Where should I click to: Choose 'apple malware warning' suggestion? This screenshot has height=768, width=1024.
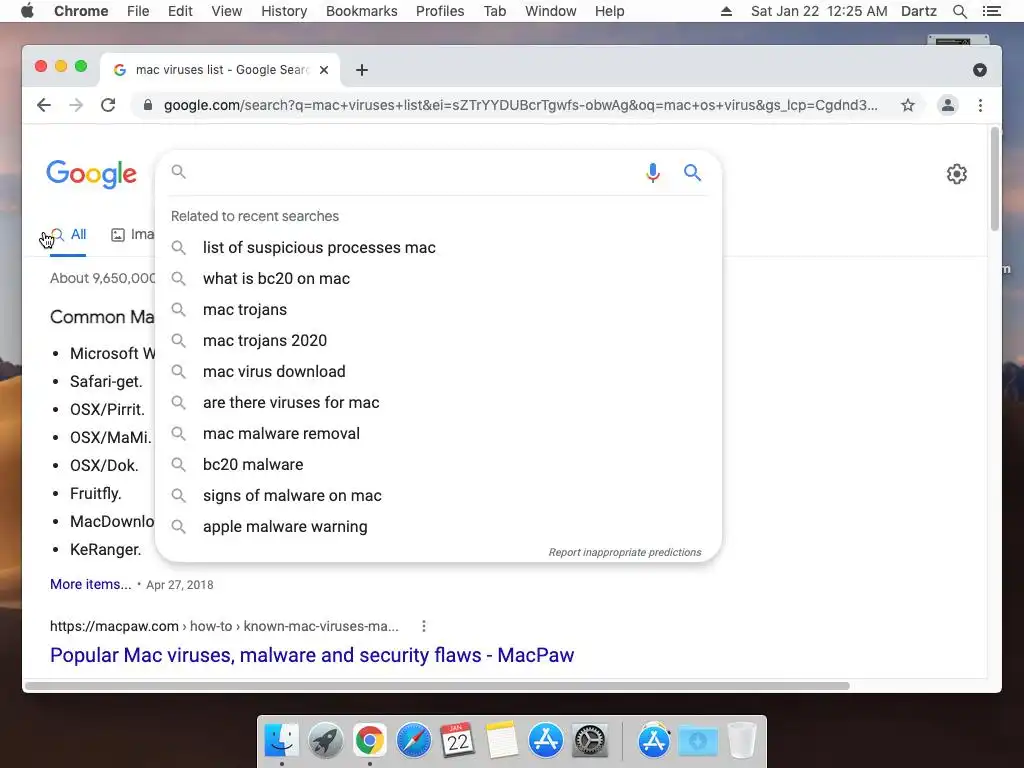pos(438,527)
